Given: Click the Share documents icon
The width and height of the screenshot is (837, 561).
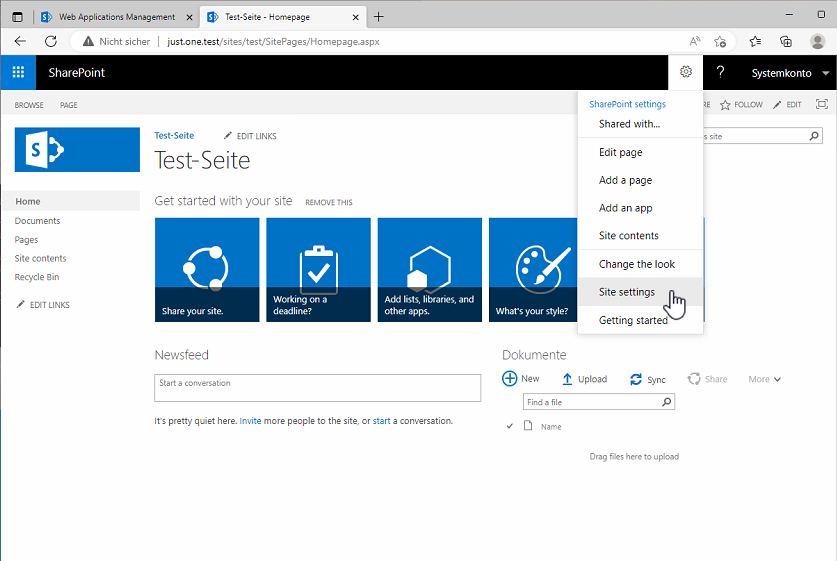Looking at the screenshot, I should point(693,379).
